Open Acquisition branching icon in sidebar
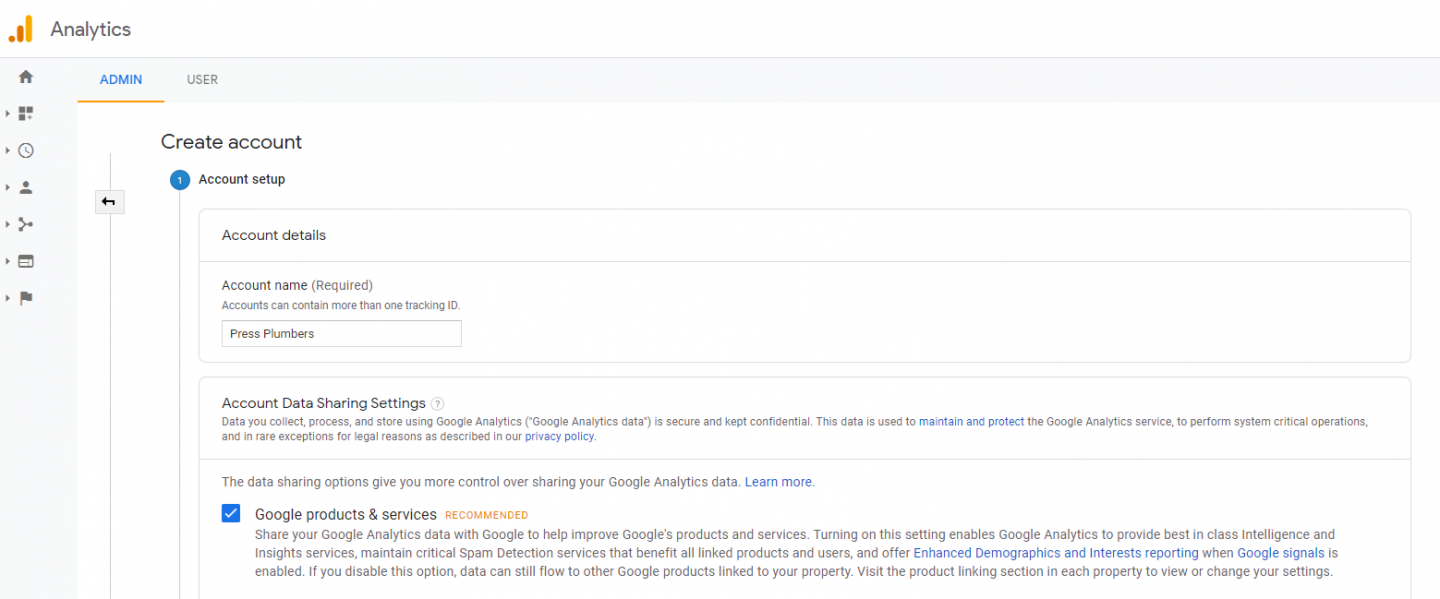 pos(26,224)
